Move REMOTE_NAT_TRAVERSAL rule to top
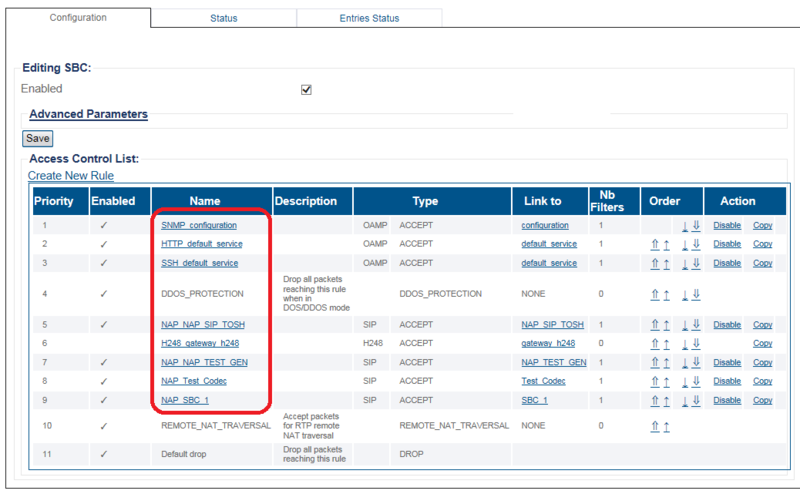Viewport: 800px width, 494px height. pyautogui.click(x=655, y=426)
